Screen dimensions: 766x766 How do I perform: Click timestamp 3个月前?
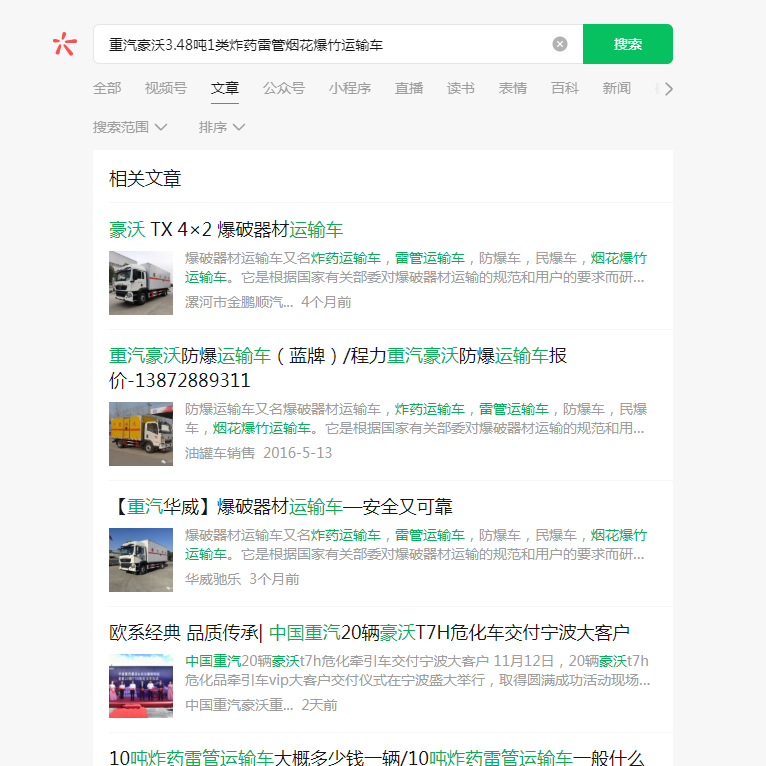274,579
